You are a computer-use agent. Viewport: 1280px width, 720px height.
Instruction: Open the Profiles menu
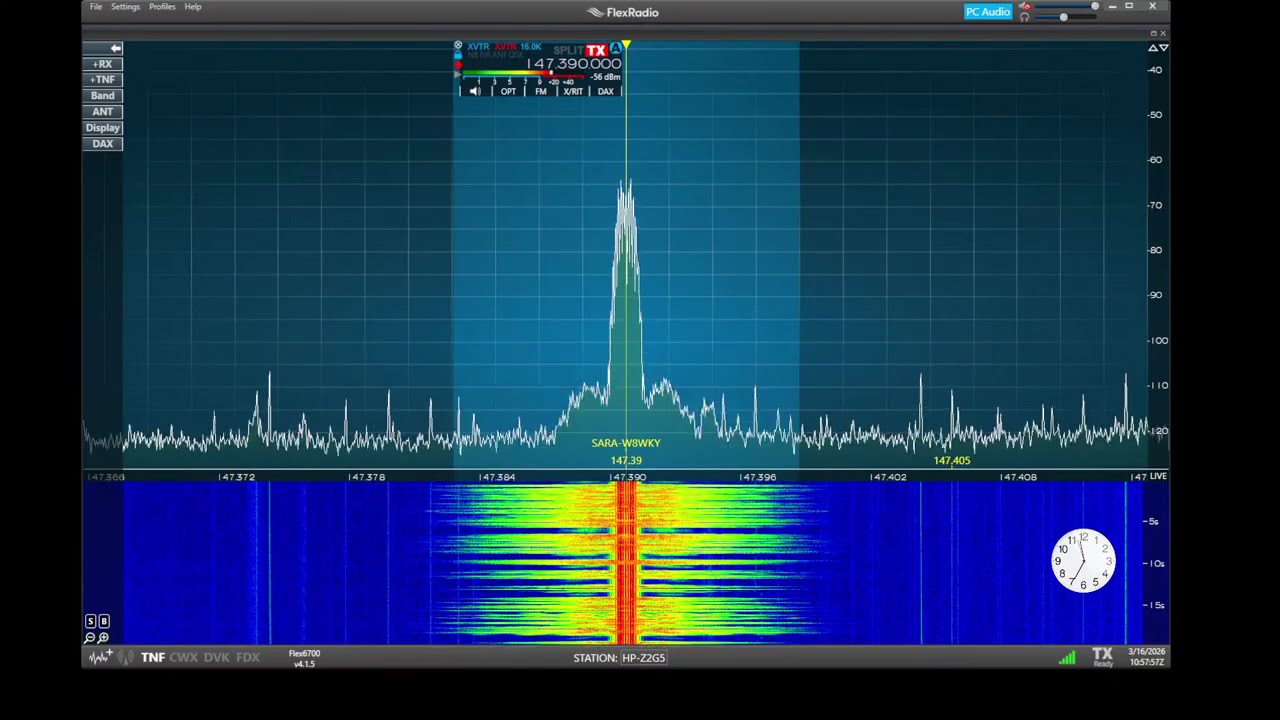tap(162, 7)
